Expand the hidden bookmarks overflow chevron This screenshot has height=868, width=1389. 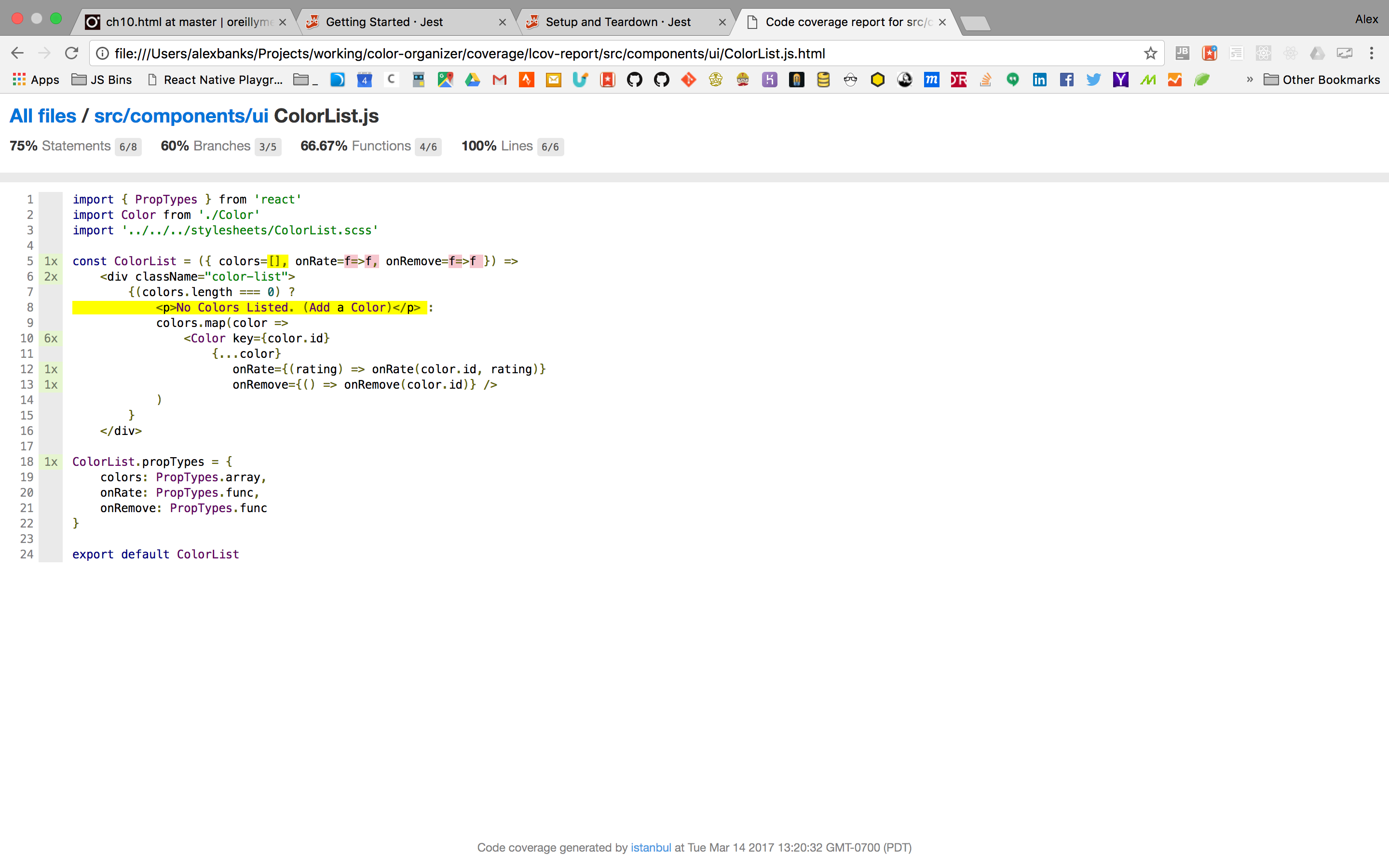coord(1249,80)
